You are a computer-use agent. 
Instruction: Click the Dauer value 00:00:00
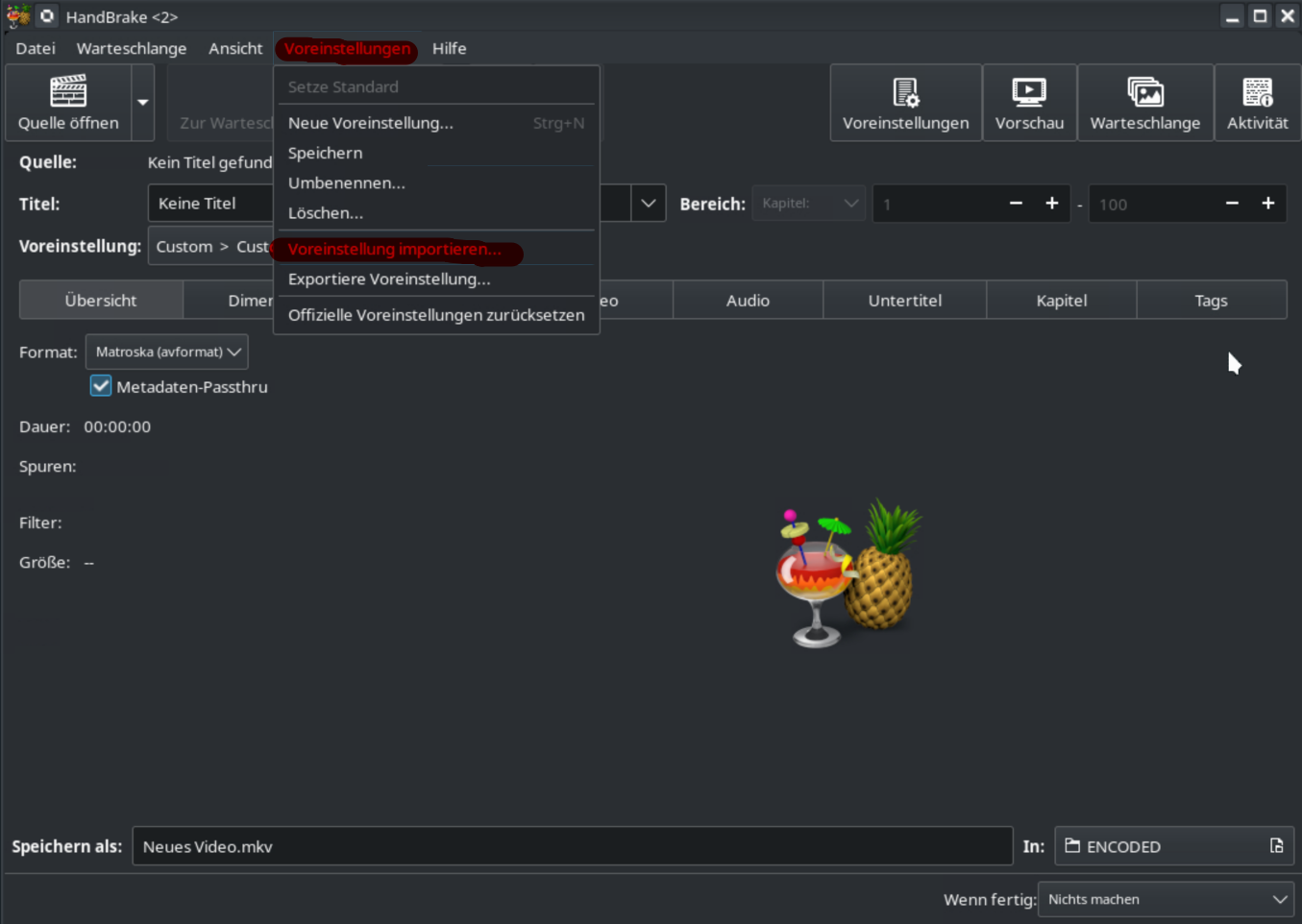click(117, 426)
